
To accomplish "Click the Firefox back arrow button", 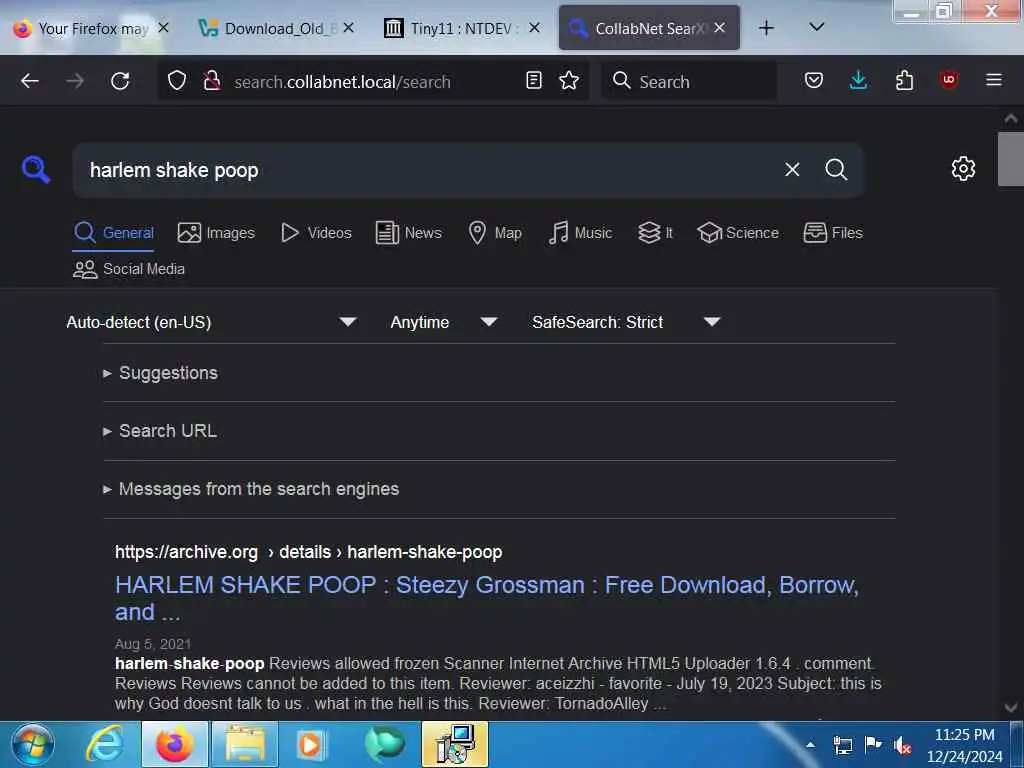I will (30, 81).
